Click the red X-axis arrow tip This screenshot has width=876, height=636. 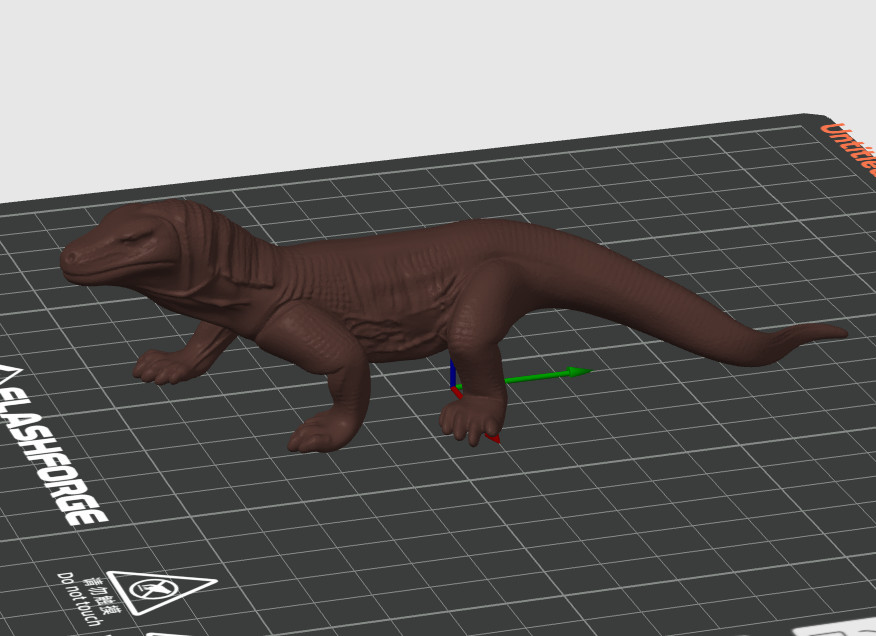click(x=494, y=438)
